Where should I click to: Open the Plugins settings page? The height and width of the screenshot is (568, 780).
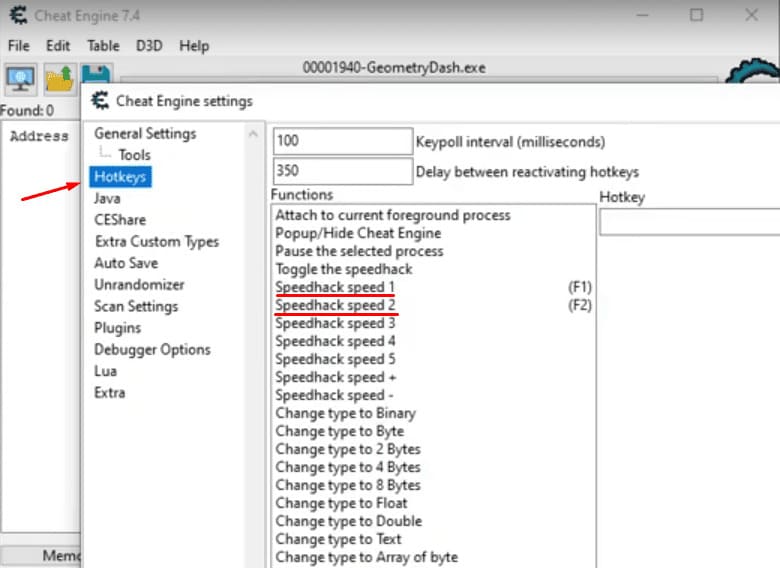(x=117, y=328)
